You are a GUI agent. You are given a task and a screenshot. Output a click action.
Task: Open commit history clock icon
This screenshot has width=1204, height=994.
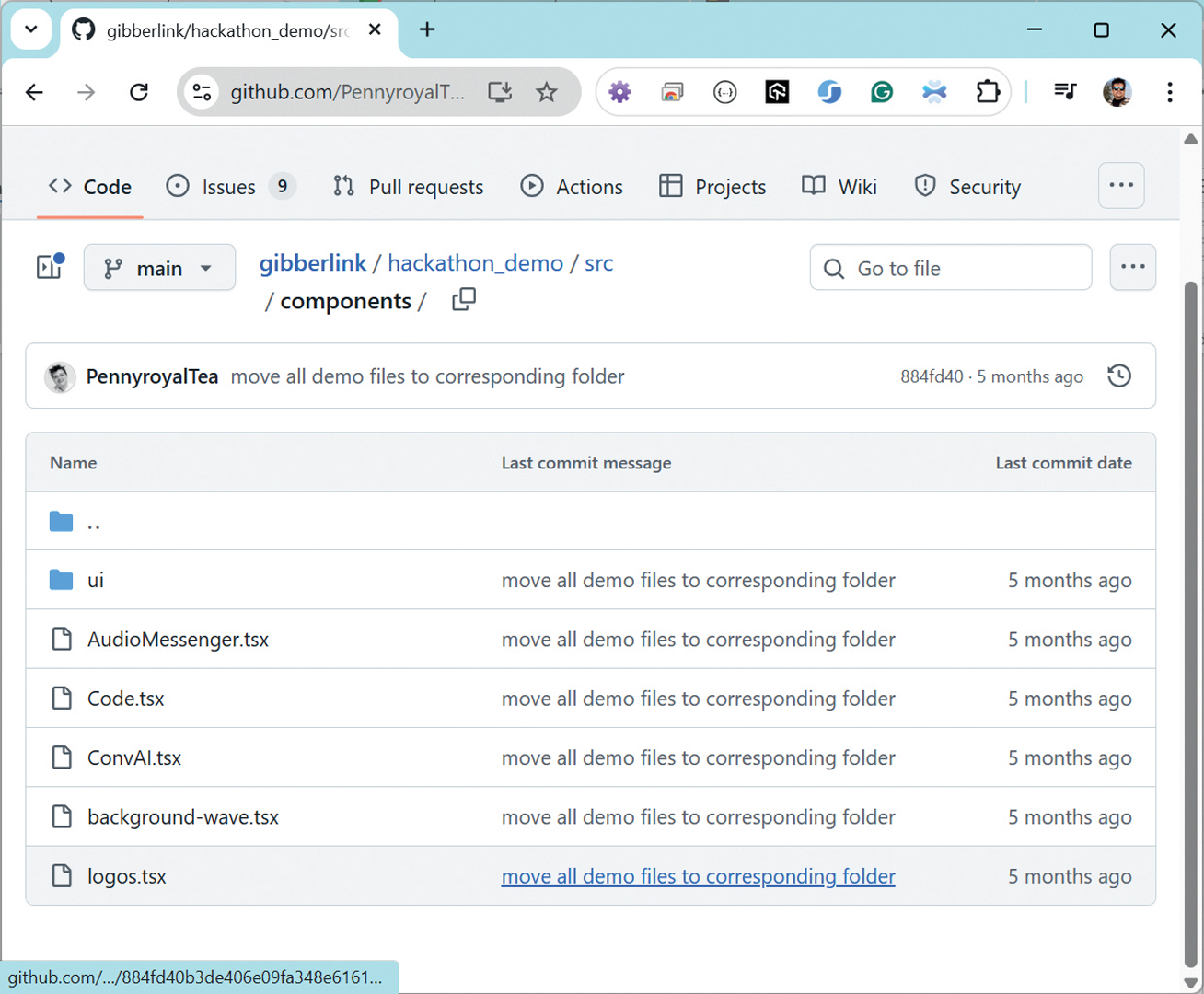point(1119,376)
